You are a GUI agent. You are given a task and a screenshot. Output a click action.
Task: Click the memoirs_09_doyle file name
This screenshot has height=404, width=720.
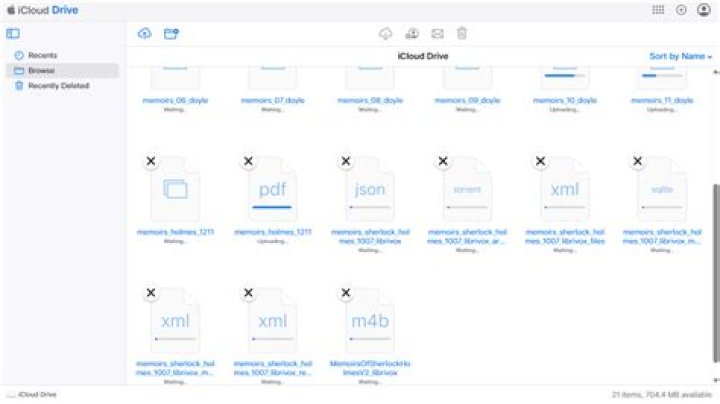click(467, 101)
